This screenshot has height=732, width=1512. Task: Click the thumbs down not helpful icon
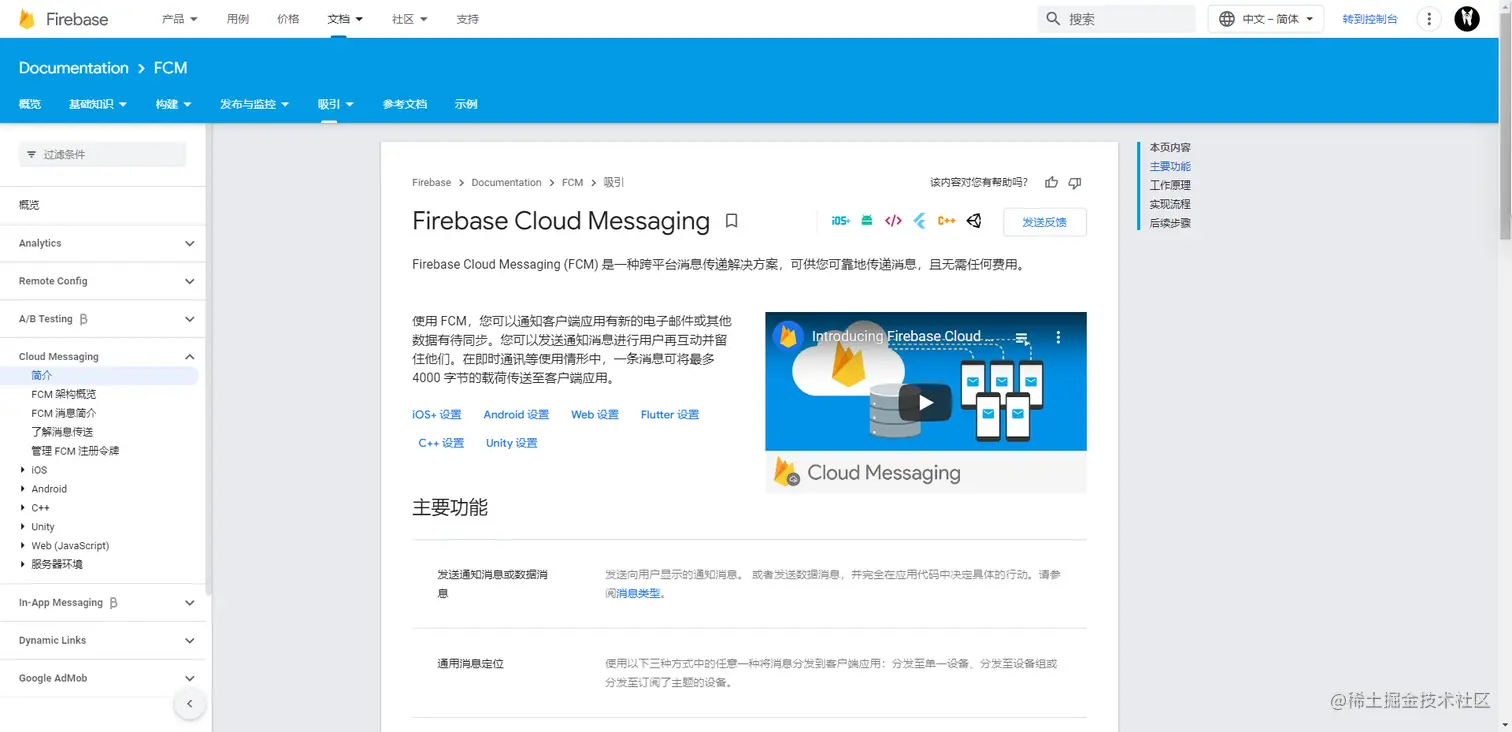coord(1075,183)
